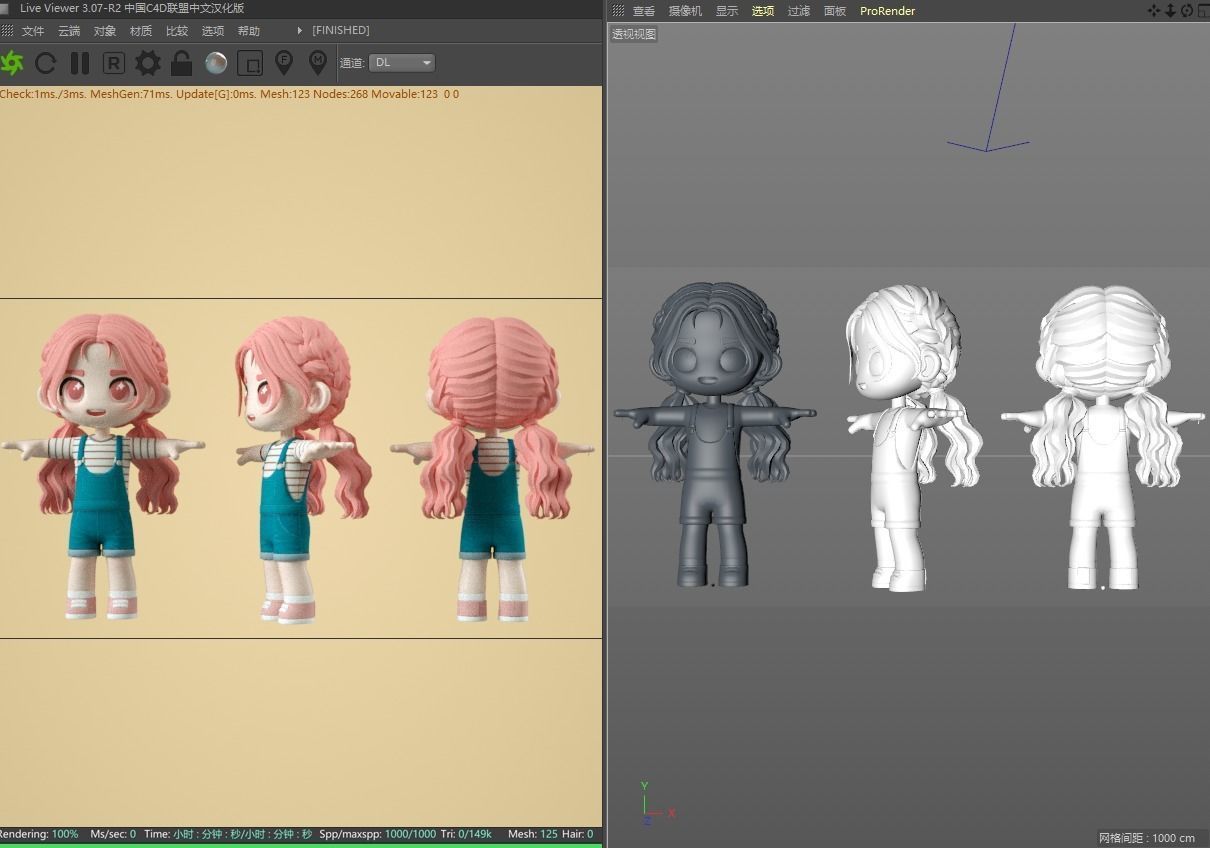
Task: Click the rendered back-view girl in Live Viewer
Action: click(x=492, y=468)
